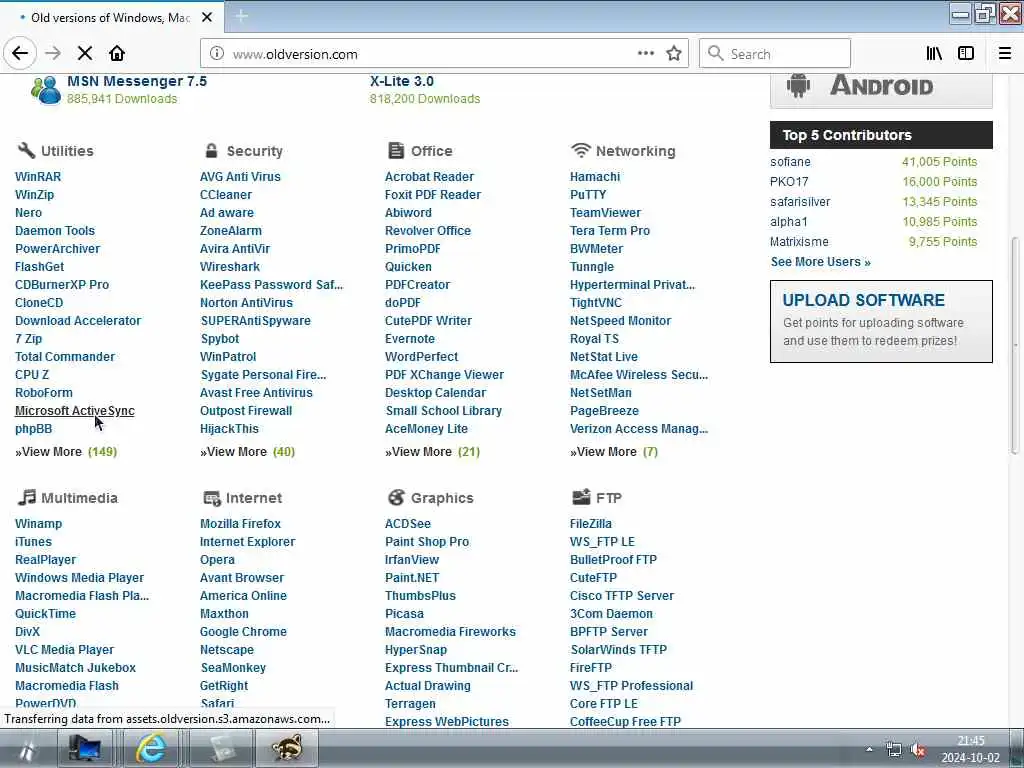Expand Networking with View More (7)
Screen dimensions: 1024x768
(614, 452)
